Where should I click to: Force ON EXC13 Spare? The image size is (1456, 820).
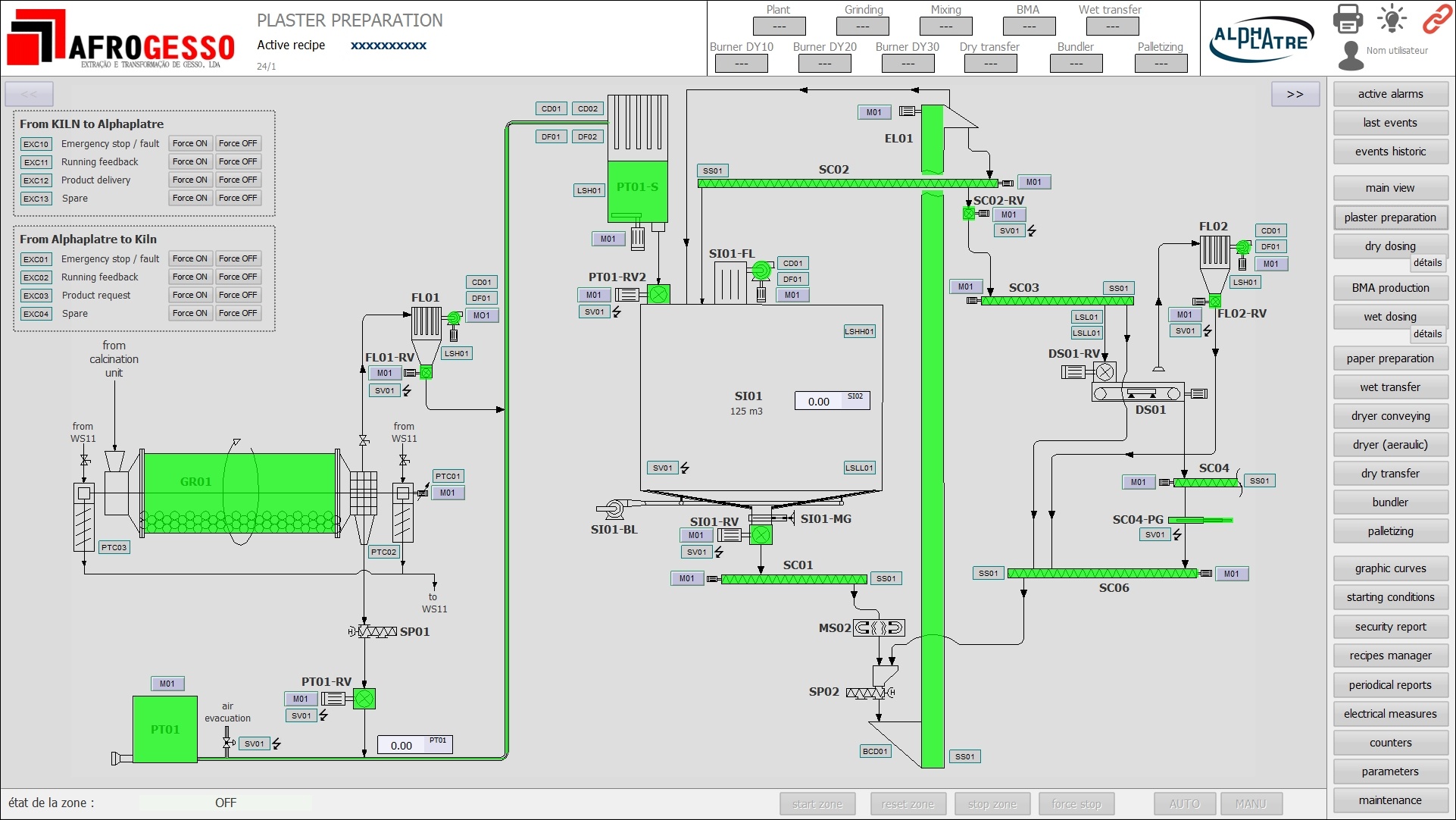click(x=189, y=198)
